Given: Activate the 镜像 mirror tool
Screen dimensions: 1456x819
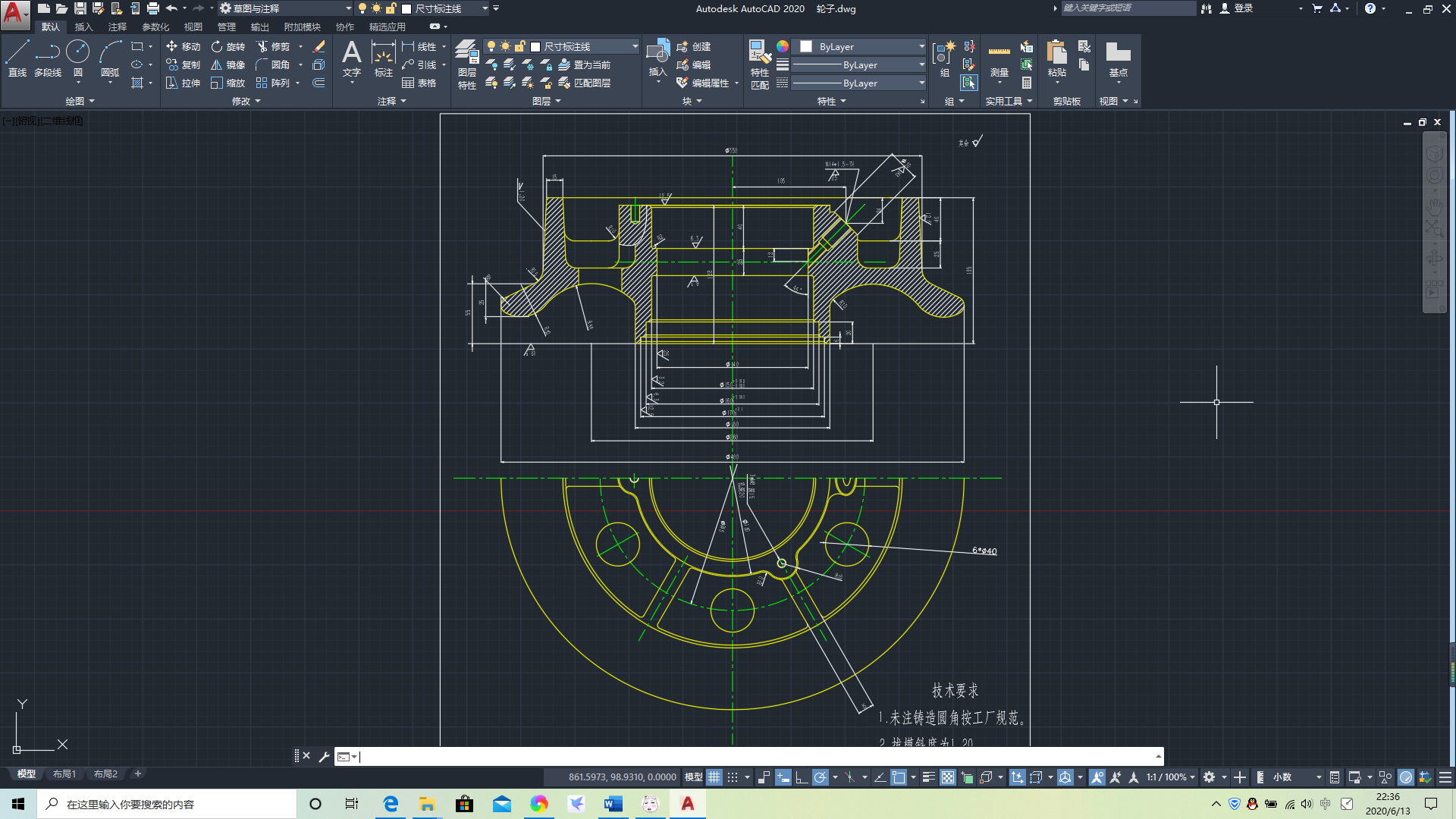Looking at the screenshot, I should [227, 64].
